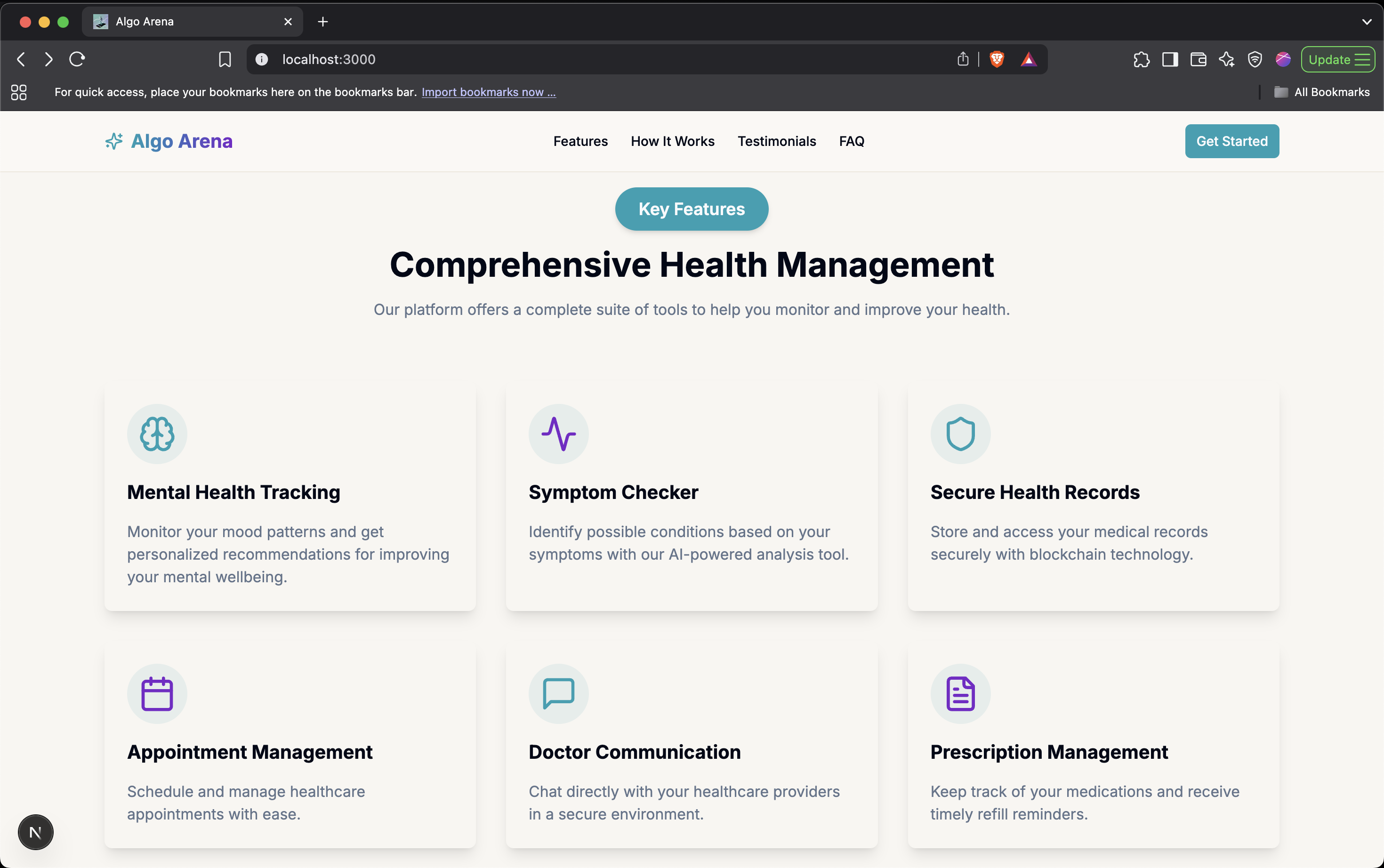Open the browser extensions puzzle icon

(1141, 59)
